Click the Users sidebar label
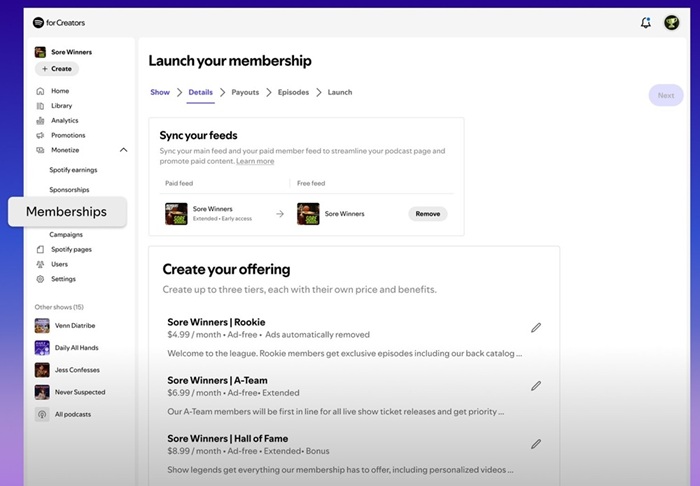The image size is (700, 486). (x=59, y=264)
